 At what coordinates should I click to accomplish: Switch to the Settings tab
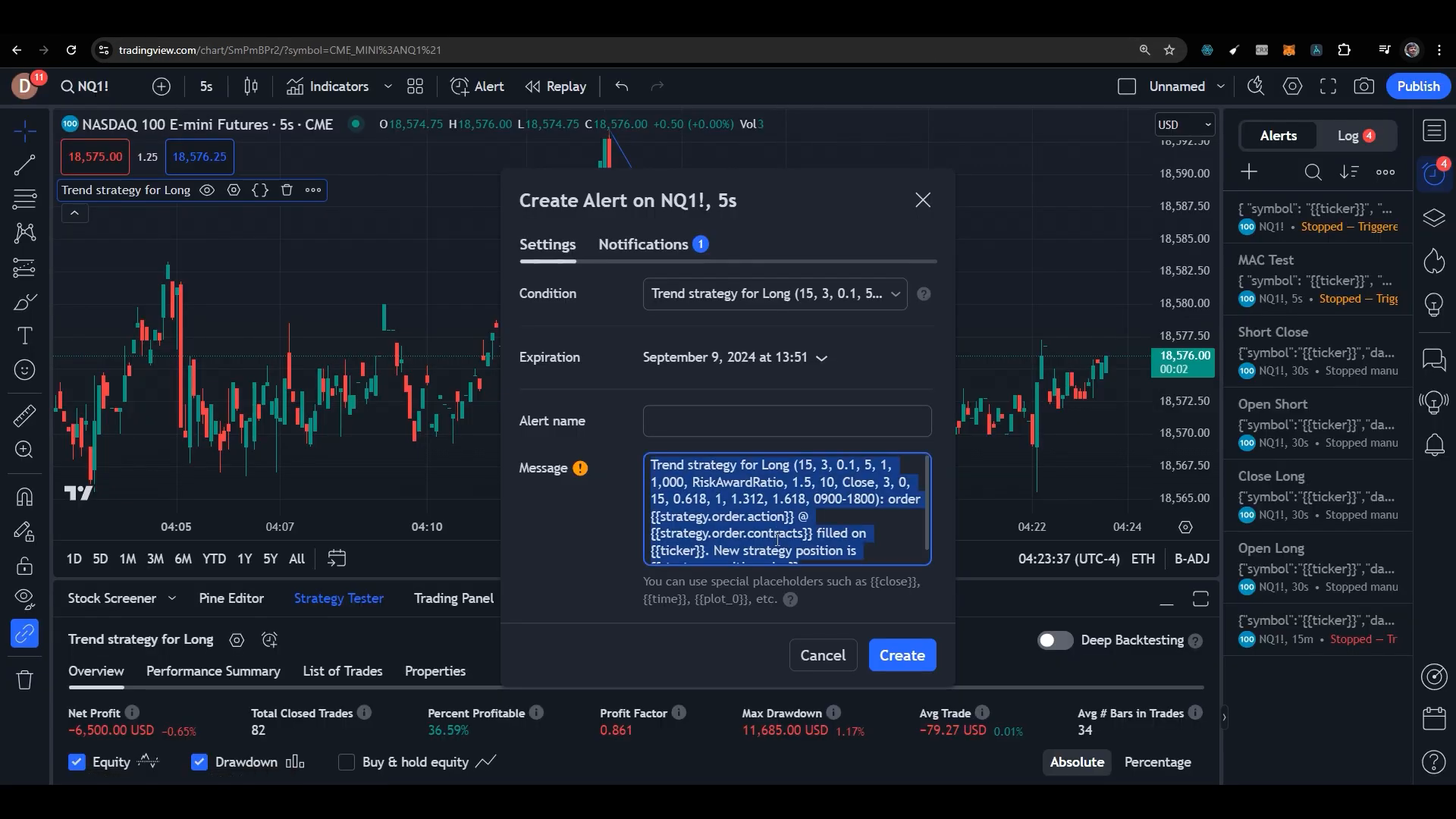coord(547,244)
